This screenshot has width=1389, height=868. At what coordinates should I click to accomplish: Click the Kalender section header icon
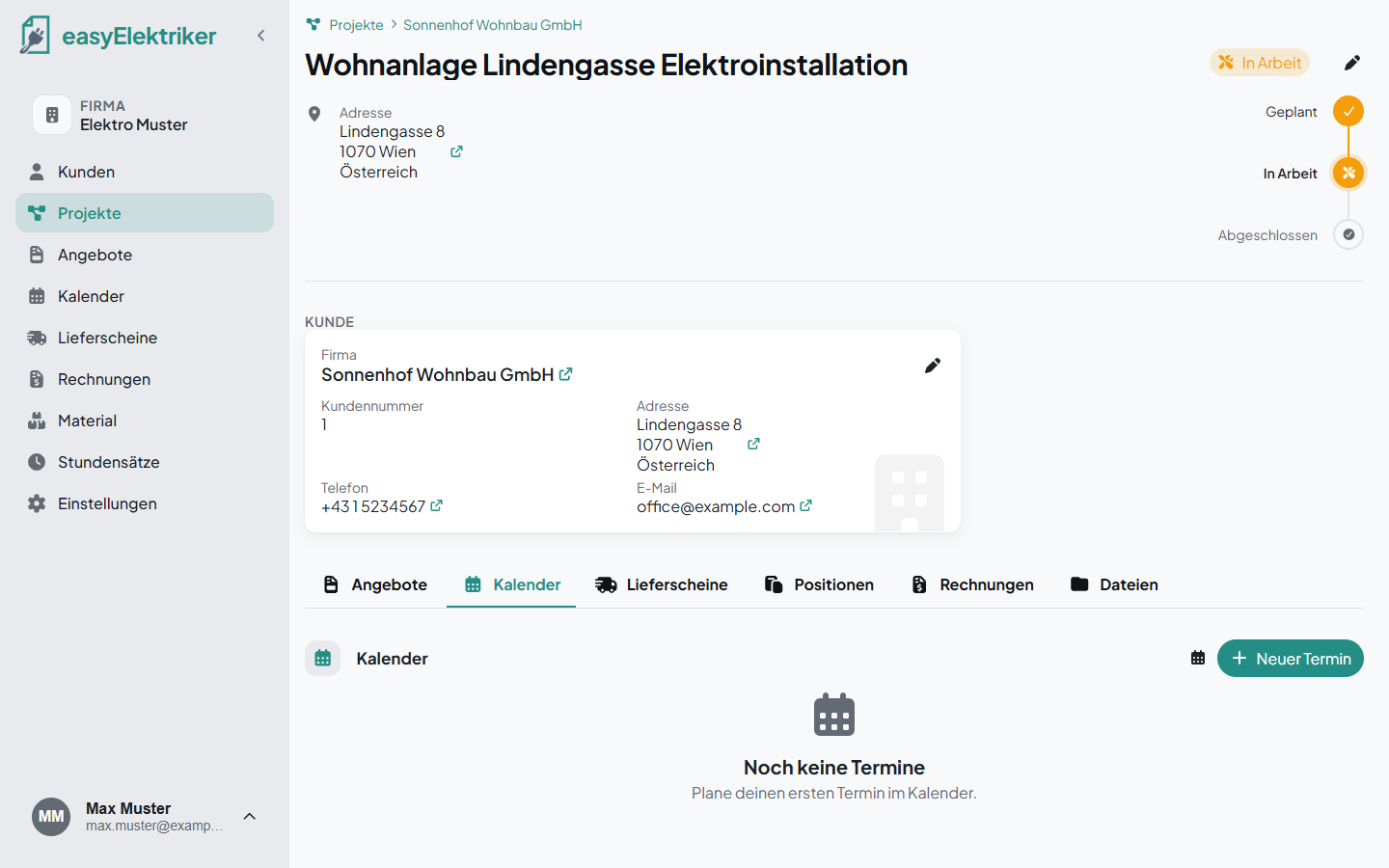323,659
